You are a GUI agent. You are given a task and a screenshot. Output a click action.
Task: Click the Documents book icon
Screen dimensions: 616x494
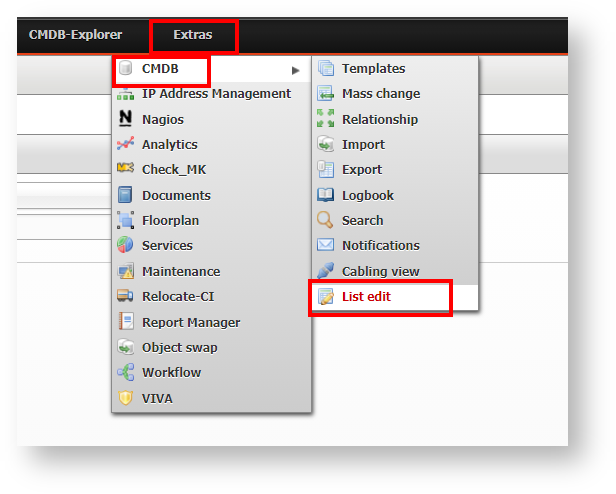pyautogui.click(x=125, y=195)
